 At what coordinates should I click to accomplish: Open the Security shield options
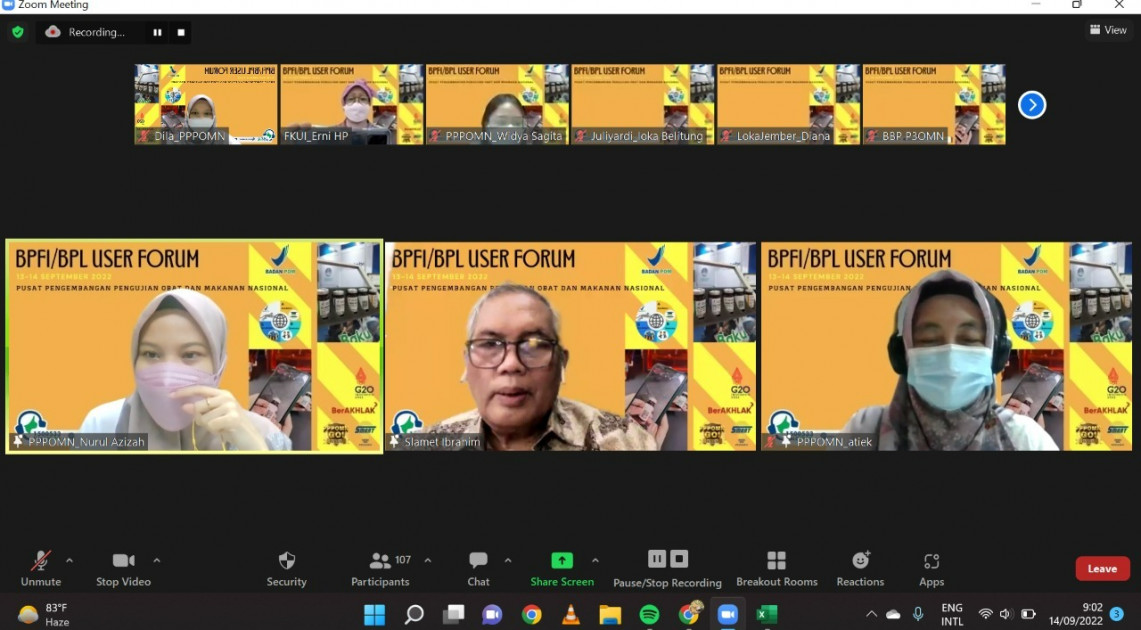coord(286,562)
